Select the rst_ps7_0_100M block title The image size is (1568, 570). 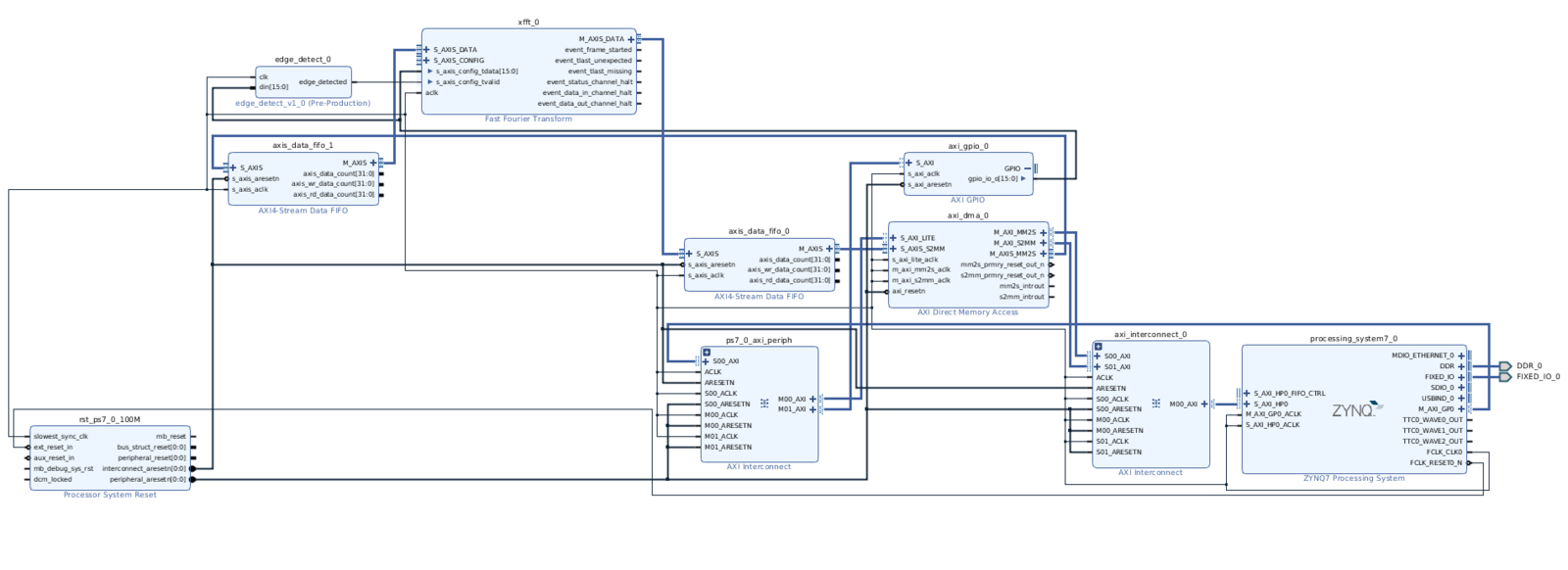pyautogui.click(x=110, y=420)
